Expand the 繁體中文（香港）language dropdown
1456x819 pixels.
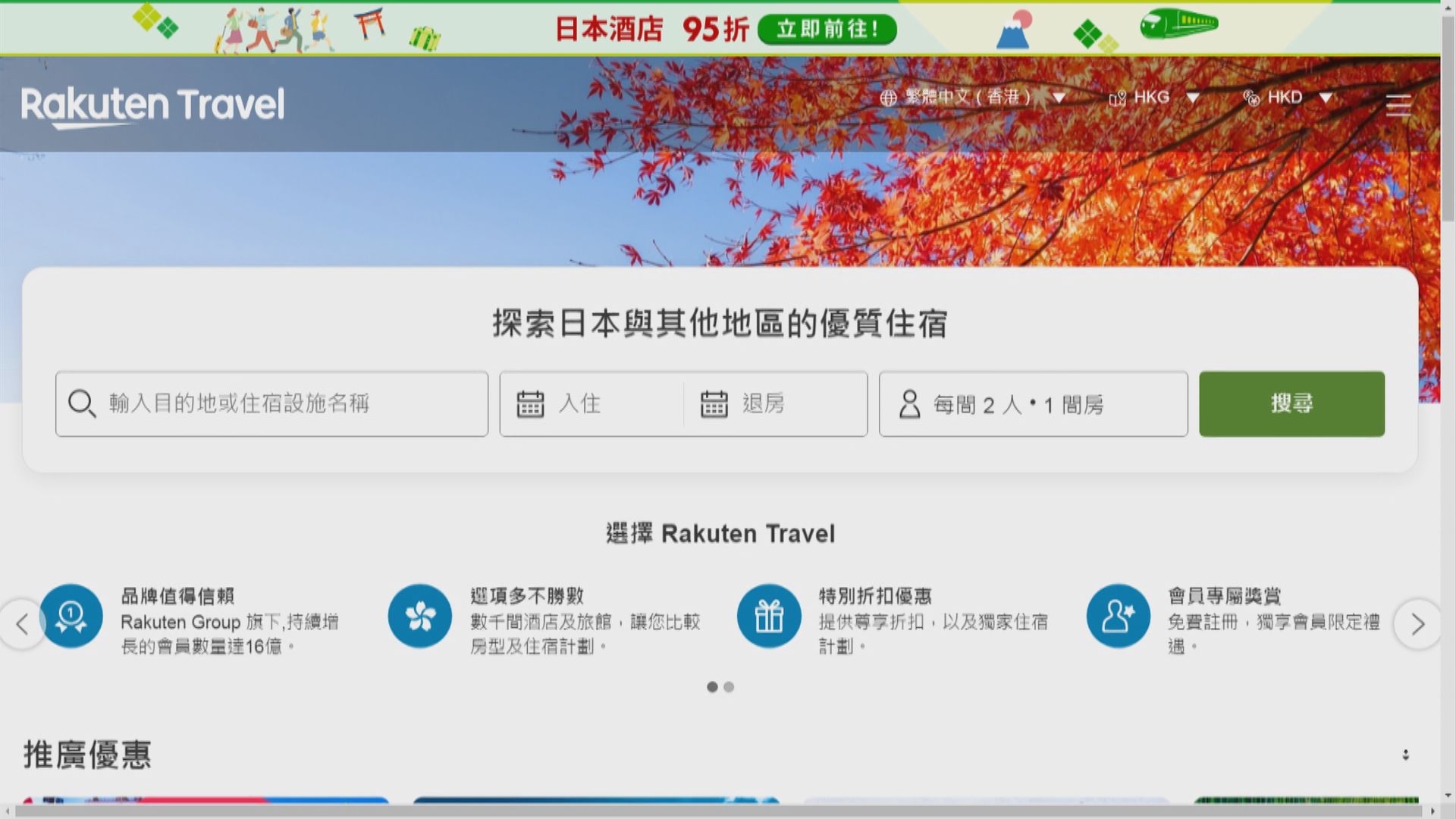coord(1059,98)
